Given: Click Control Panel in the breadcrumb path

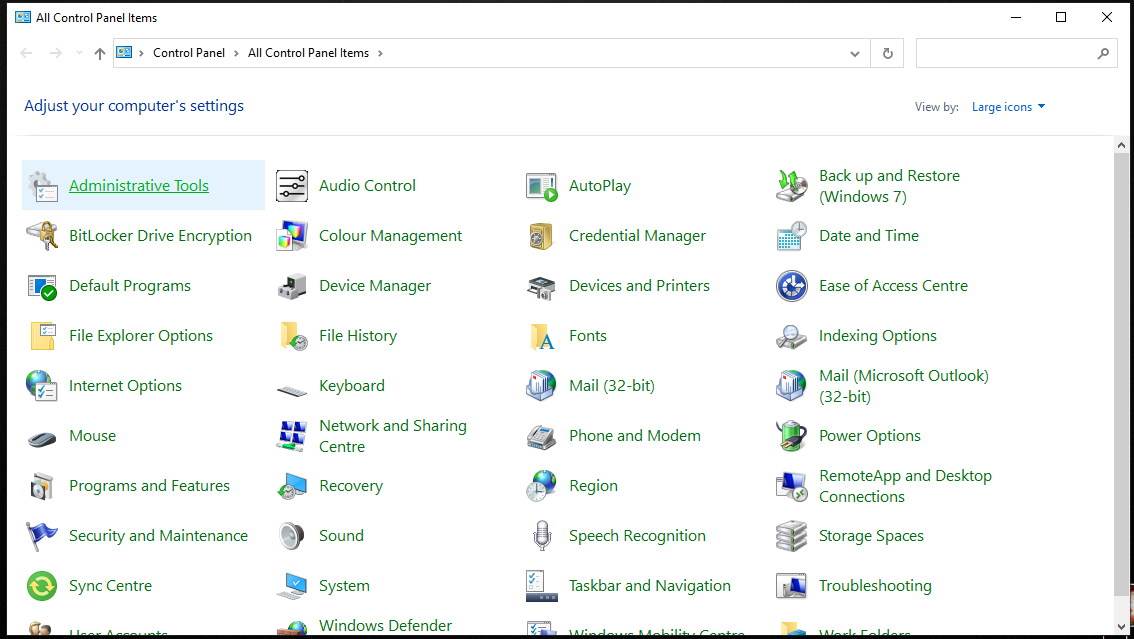Looking at the screenshot, I should (x=189, y=53).
